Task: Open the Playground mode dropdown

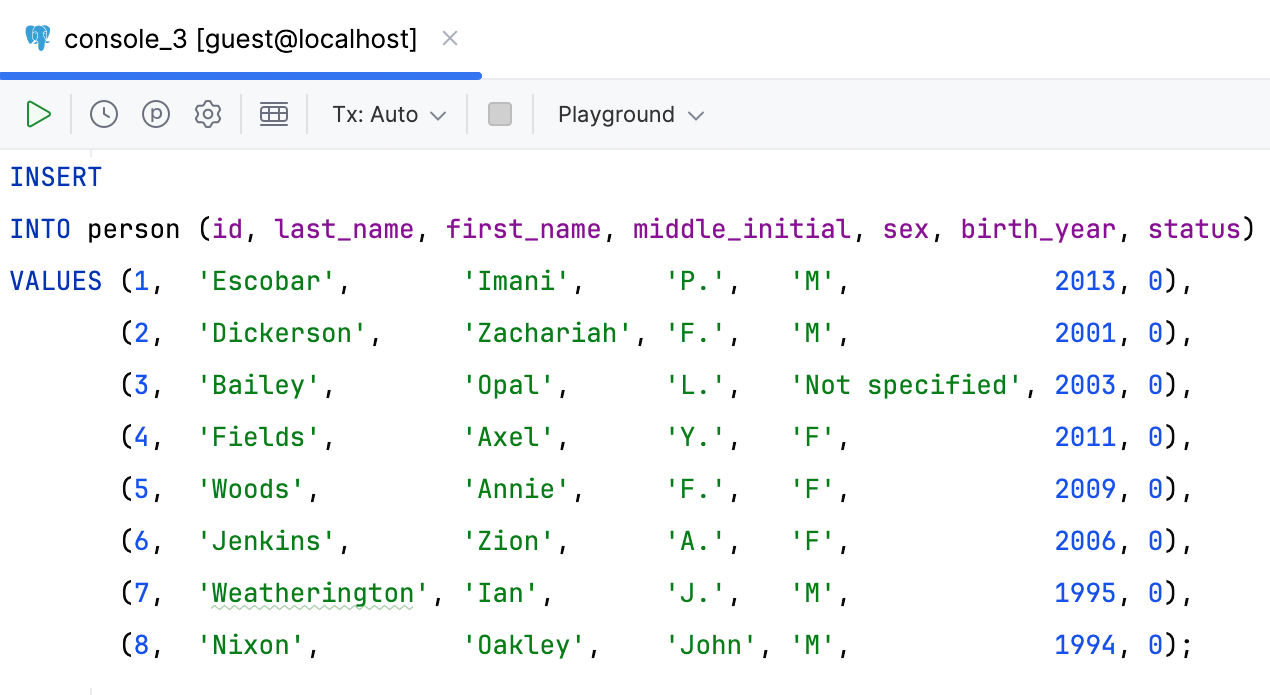Action: [x=631, y=114]
